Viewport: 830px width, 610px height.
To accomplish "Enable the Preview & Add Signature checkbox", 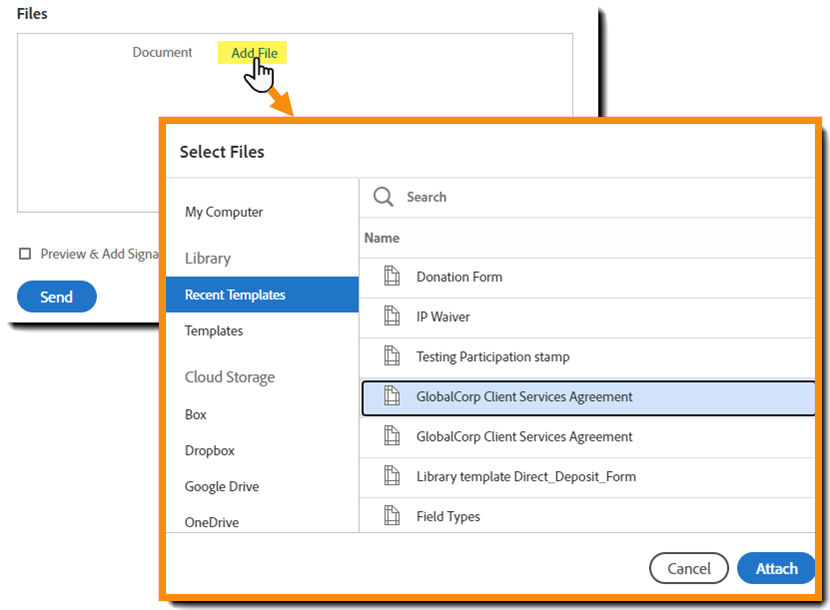I will (24, 253).
